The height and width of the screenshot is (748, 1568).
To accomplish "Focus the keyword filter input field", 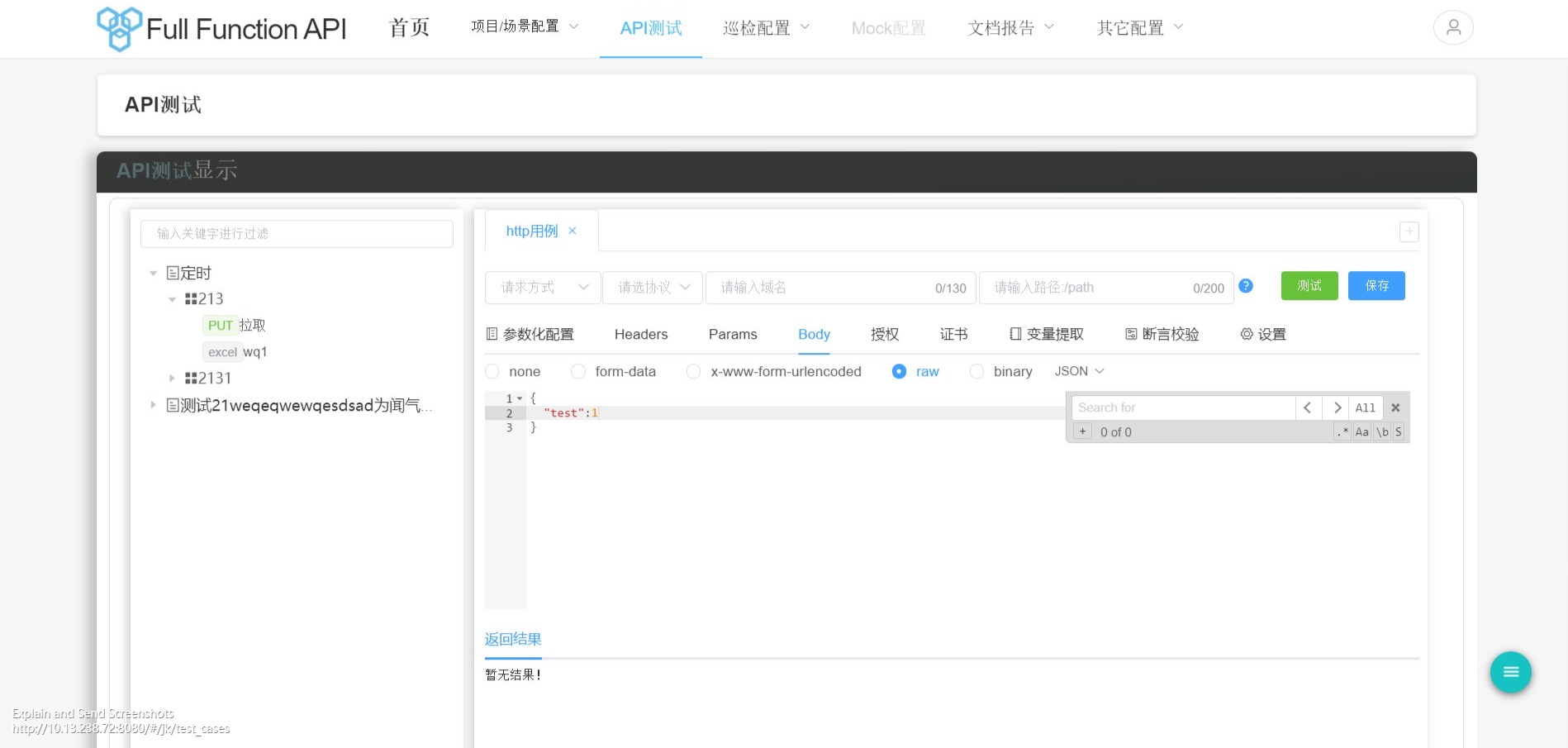I will click(x=297, y=233).
